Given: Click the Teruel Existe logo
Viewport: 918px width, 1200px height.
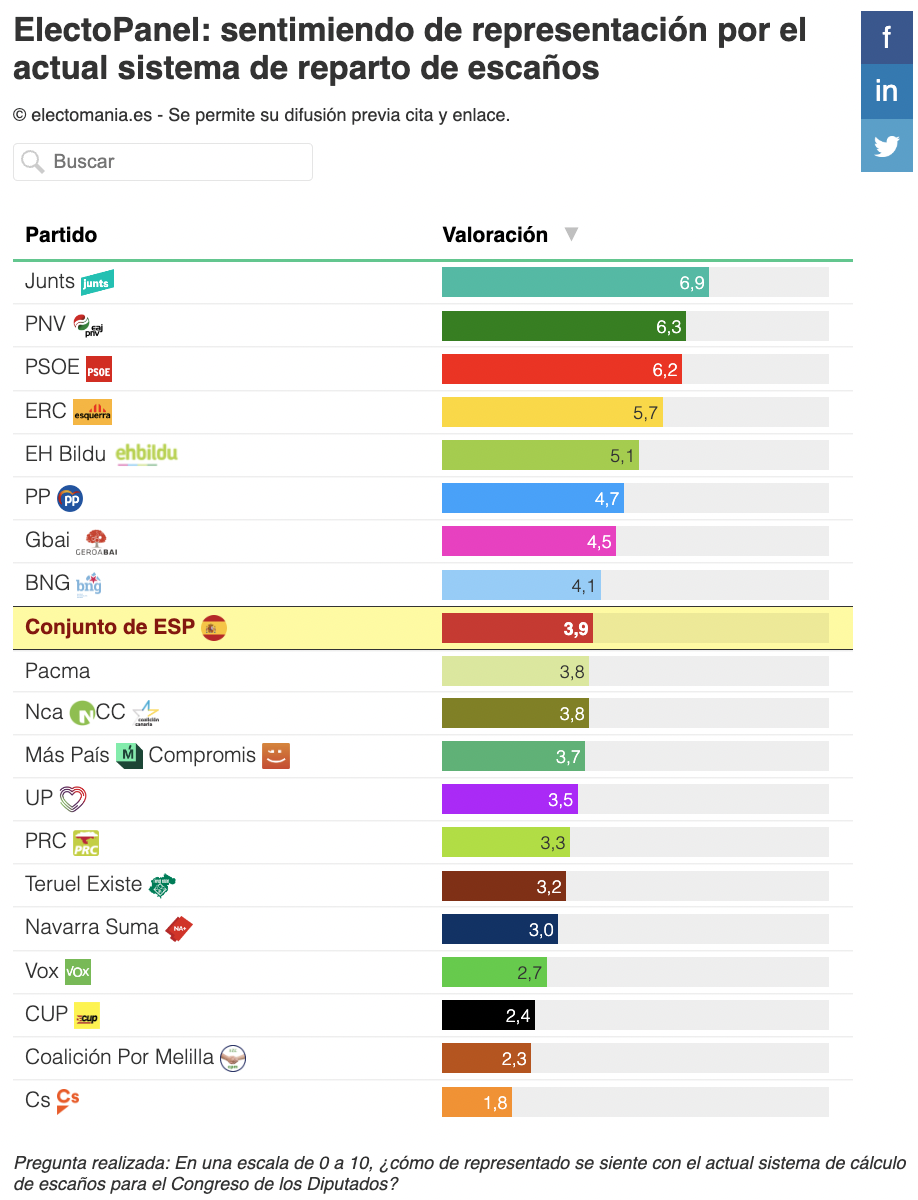Looking at the screenshot, I should [x=162, y=885].
